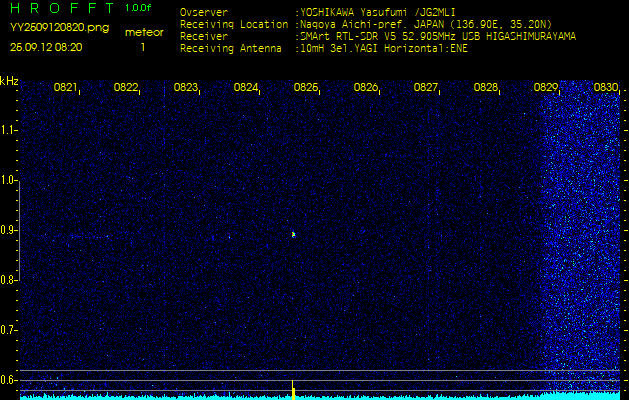This screenshot has width=629, height=400.
Task: Click the 25.09.12 08:20 timestamp
Action: coord(46,46)
